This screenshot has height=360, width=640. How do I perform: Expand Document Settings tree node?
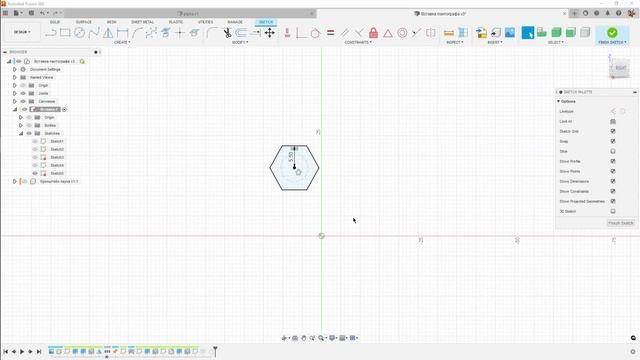coord(15,69)
